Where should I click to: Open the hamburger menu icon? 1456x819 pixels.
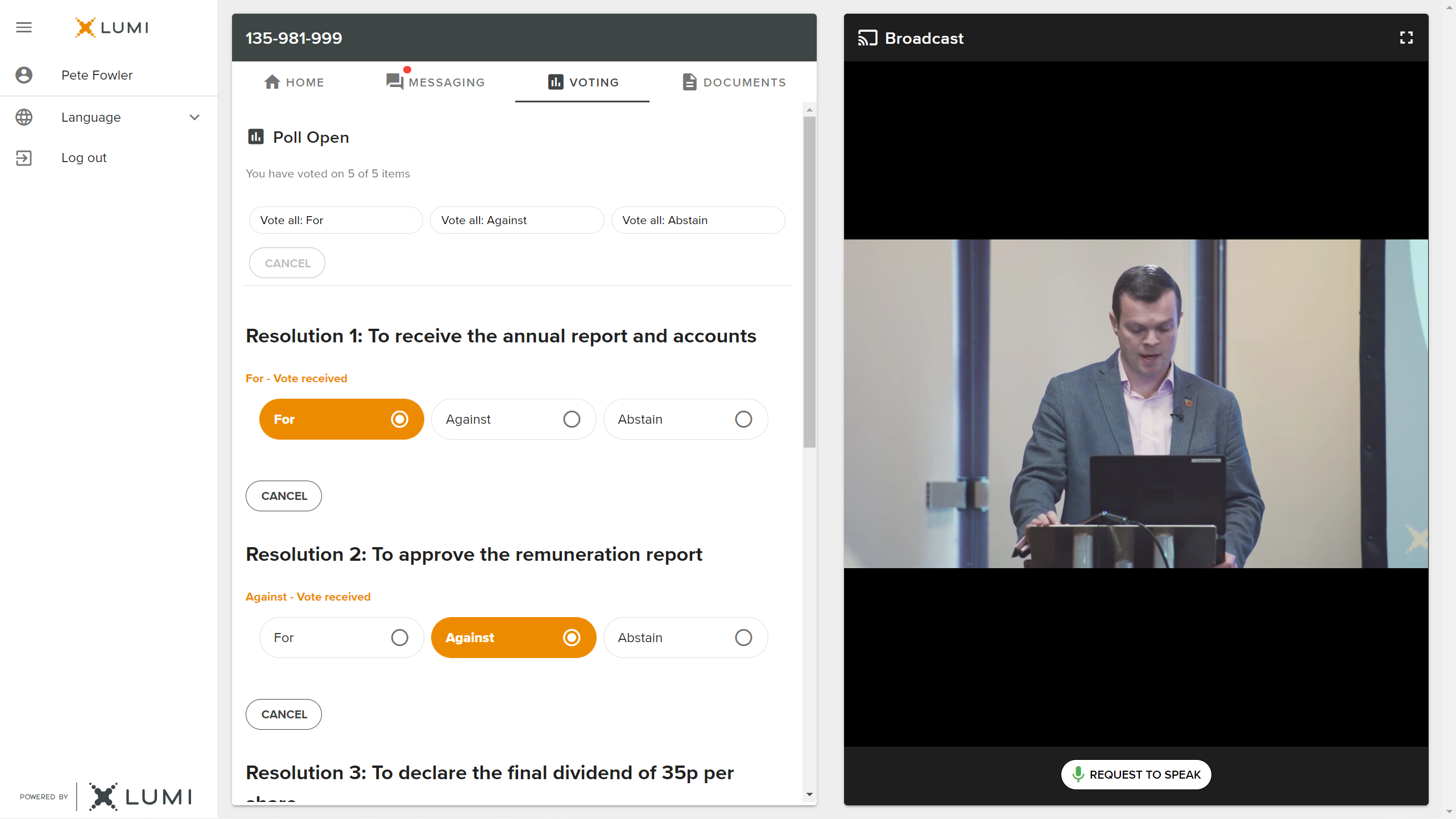pyautogui.click(x=24, y=27)
